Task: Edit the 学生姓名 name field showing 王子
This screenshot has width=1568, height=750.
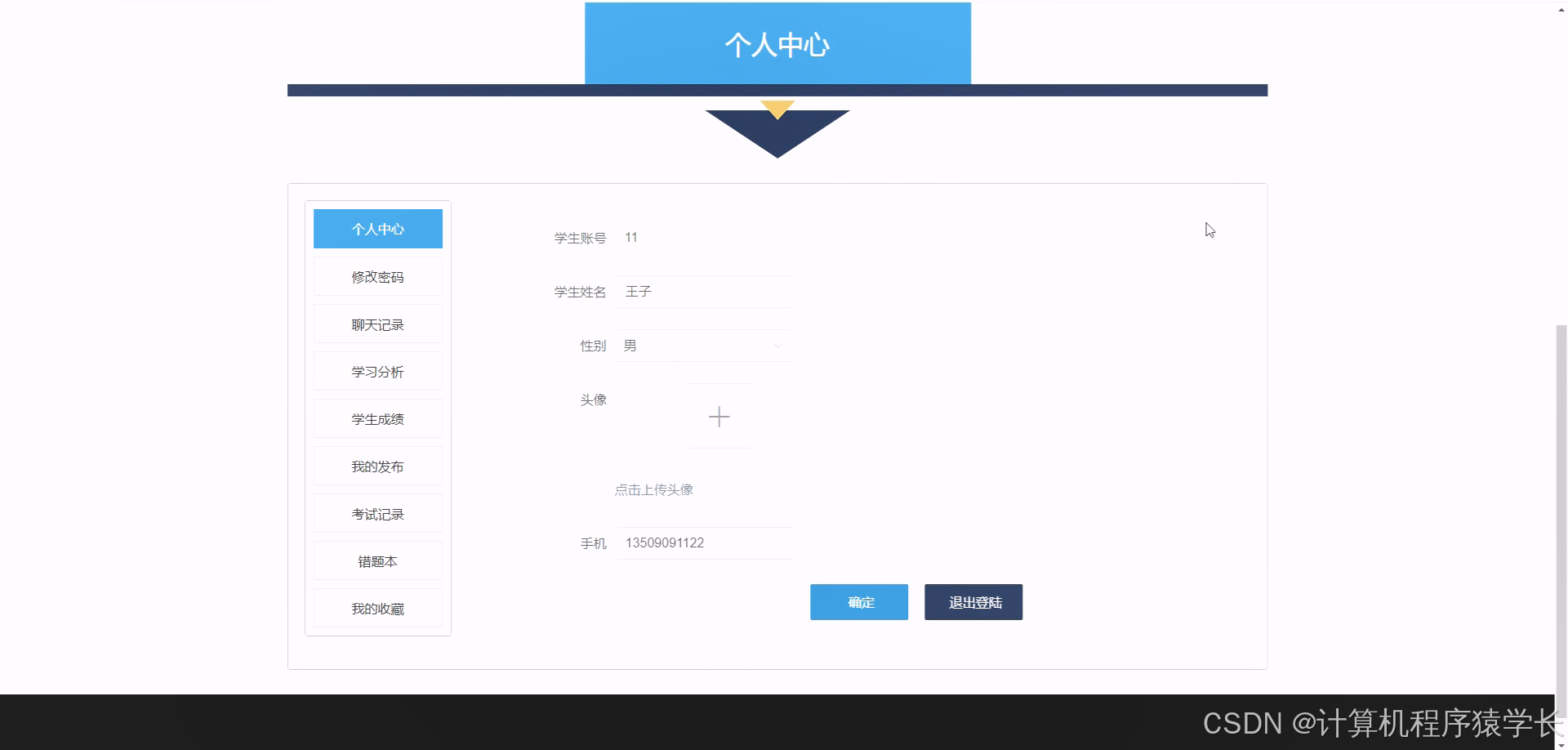Action: point(704,291)
